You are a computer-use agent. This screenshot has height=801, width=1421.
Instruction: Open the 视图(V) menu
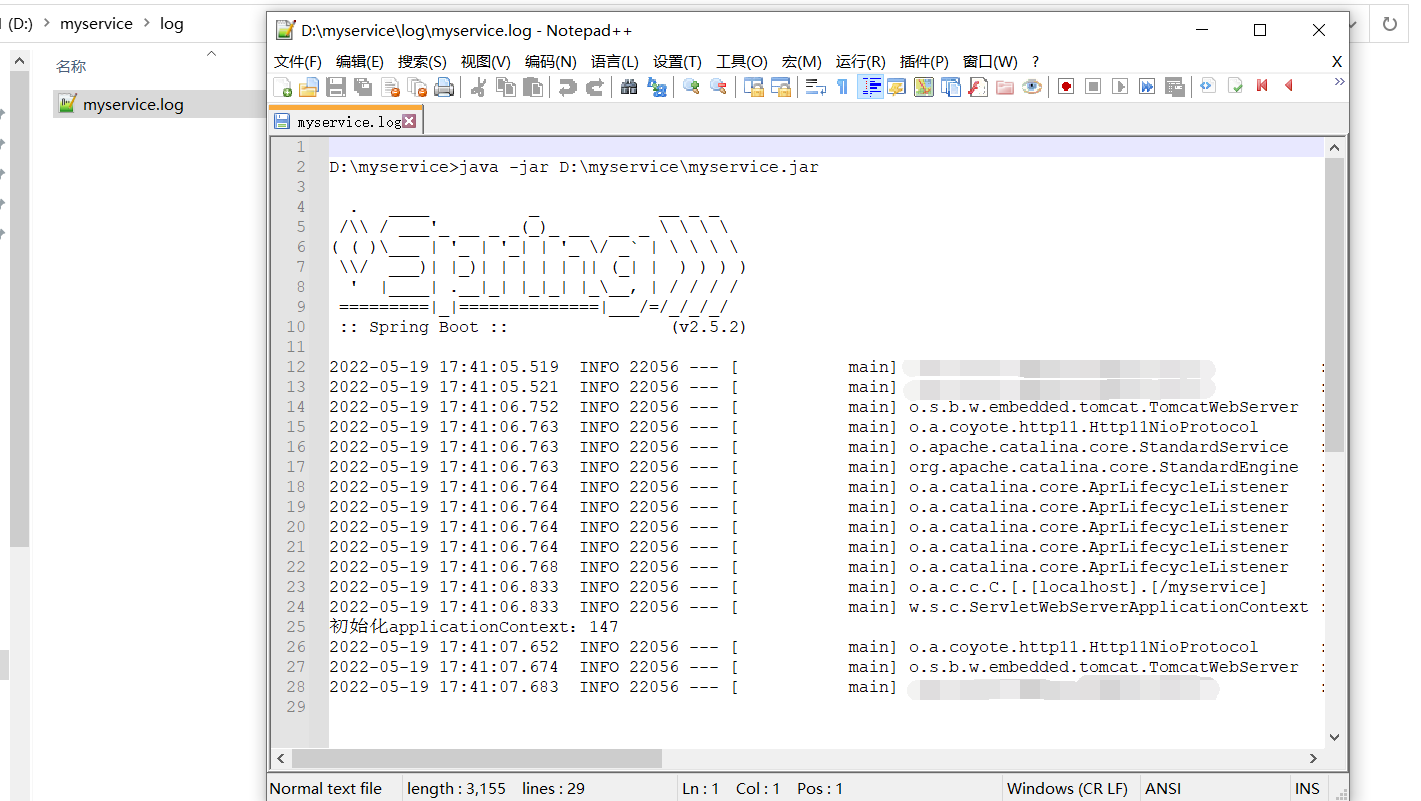point(486,61)
